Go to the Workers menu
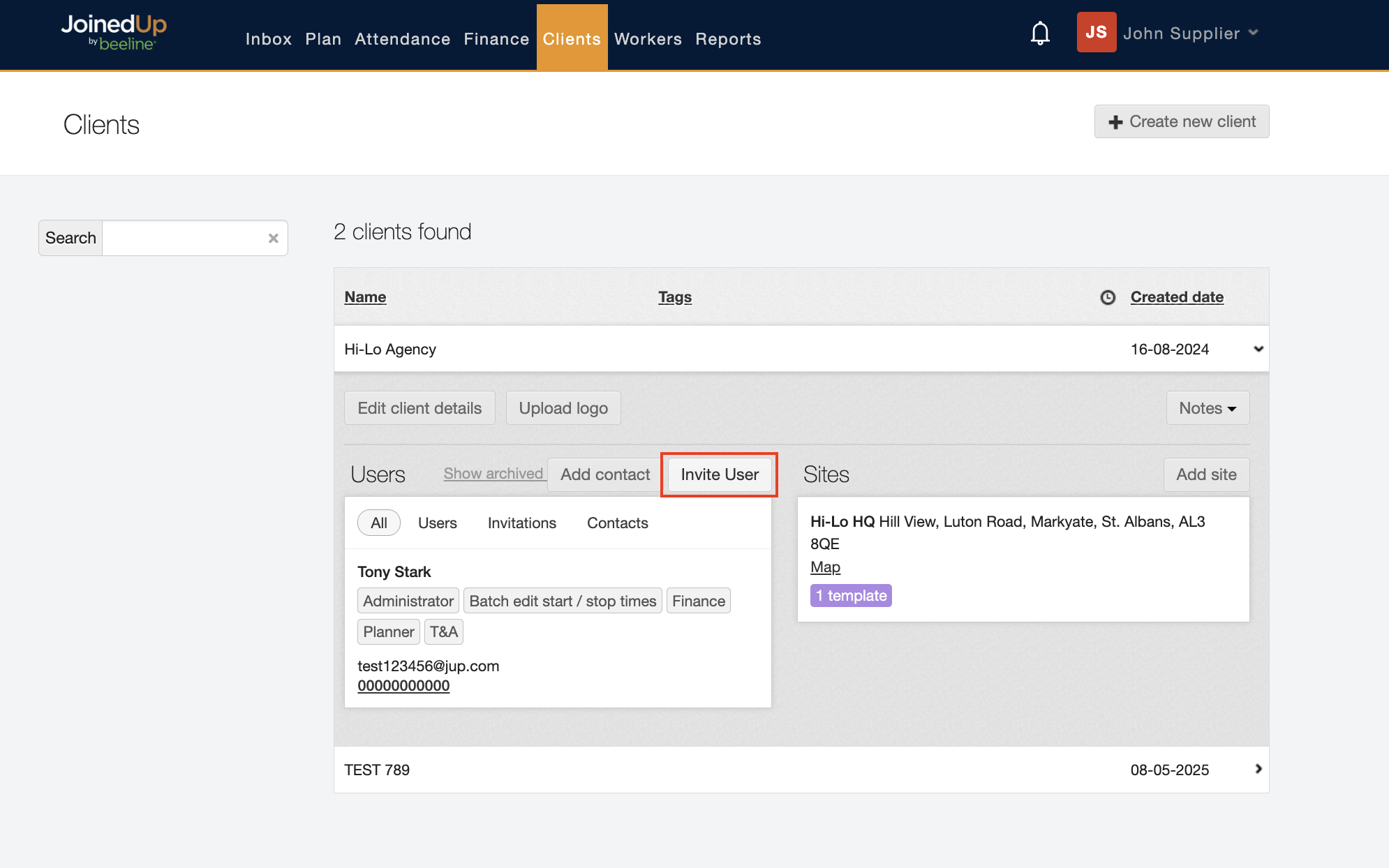This screenshot has height=868, width=1389. click(648, 39)
